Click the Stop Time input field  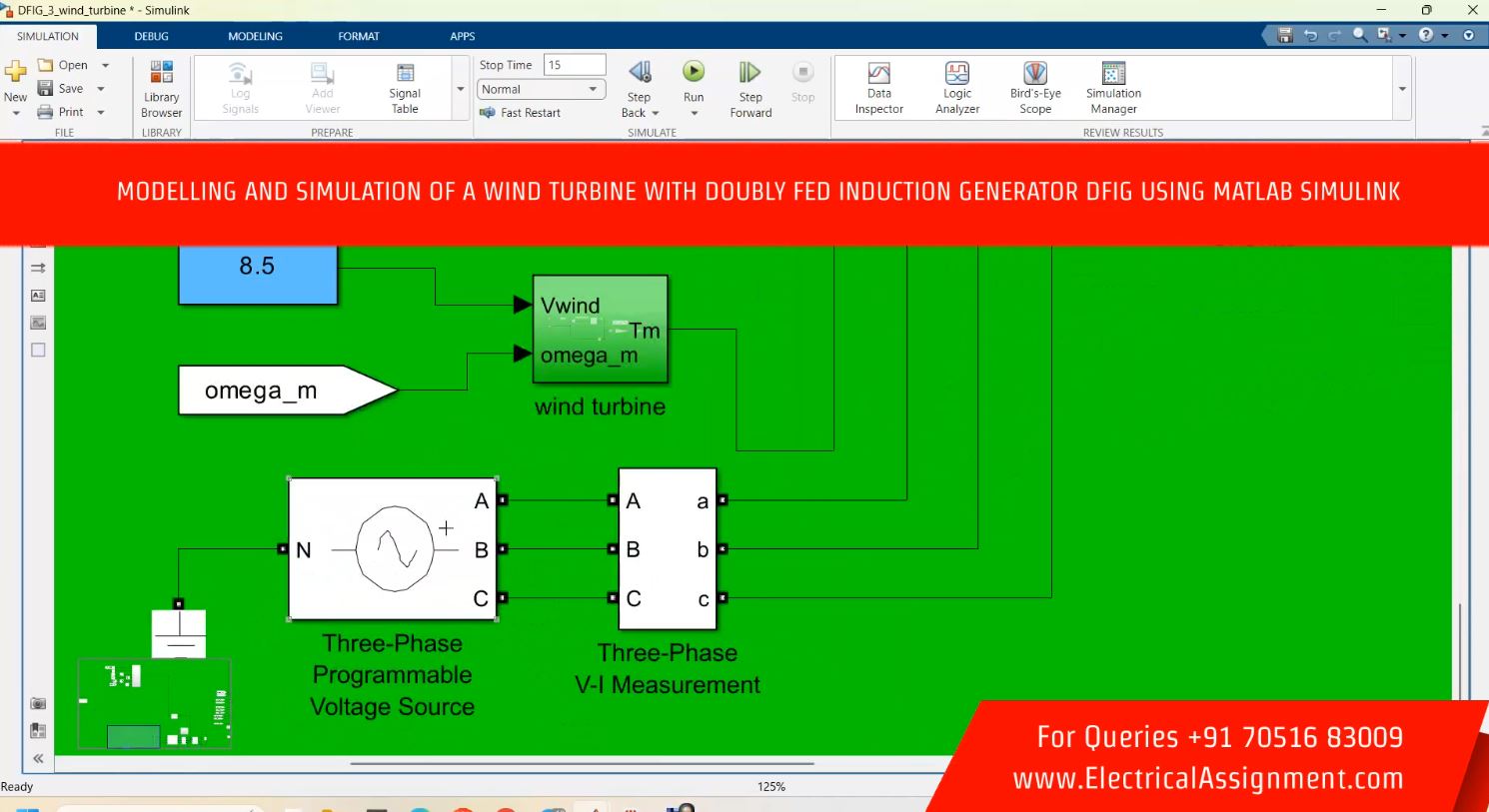click(575, 65)
